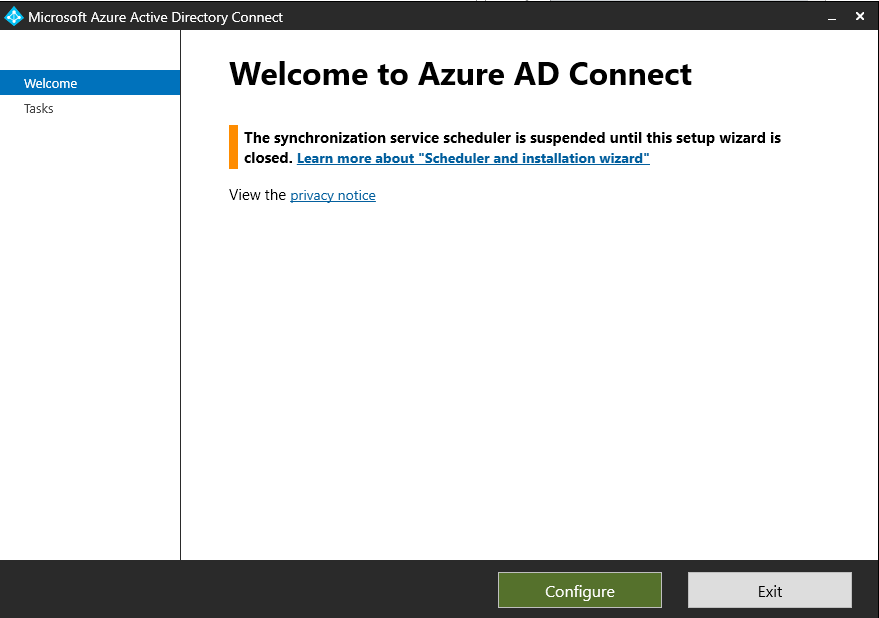This screenshot has height=618, width=879.
Task: Click the highlighted Welcome sidebar row
Action: [x=51, y=83]
